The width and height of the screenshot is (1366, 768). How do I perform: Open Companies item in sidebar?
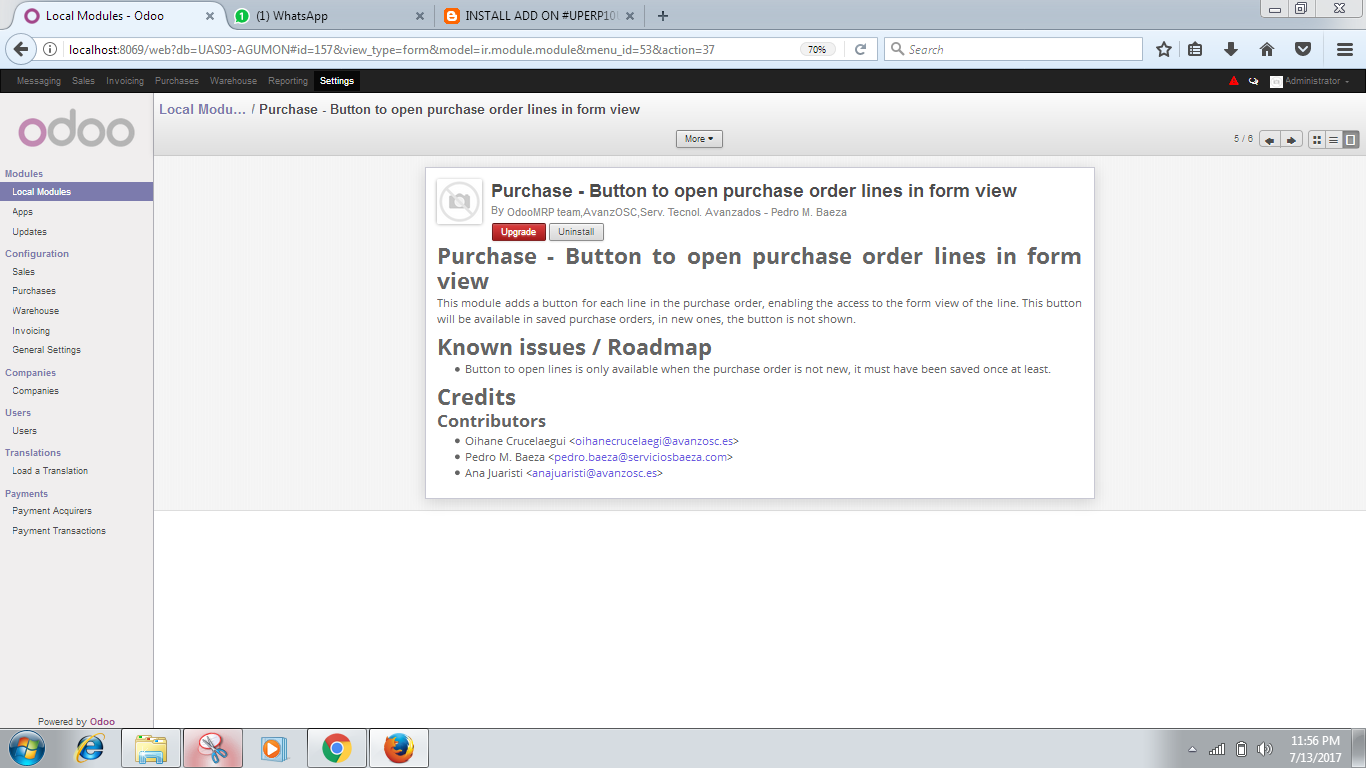tap(36, 391)
